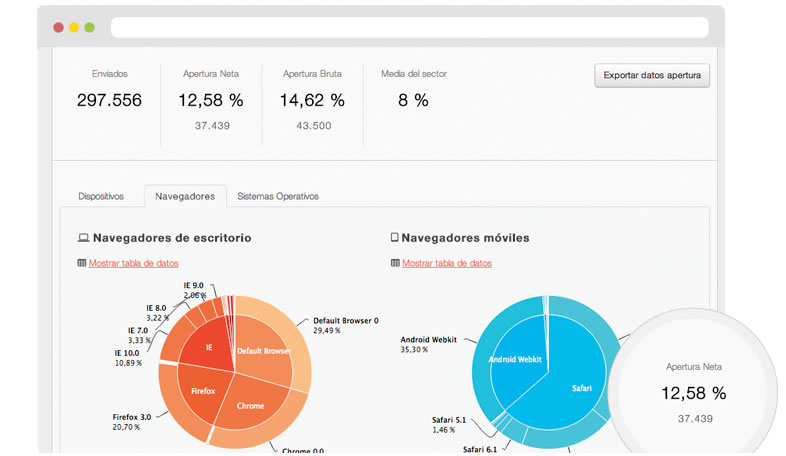Click the browser address bar field
The height and width of the screenshot is (456, 786).
click(x=410, y=27)
